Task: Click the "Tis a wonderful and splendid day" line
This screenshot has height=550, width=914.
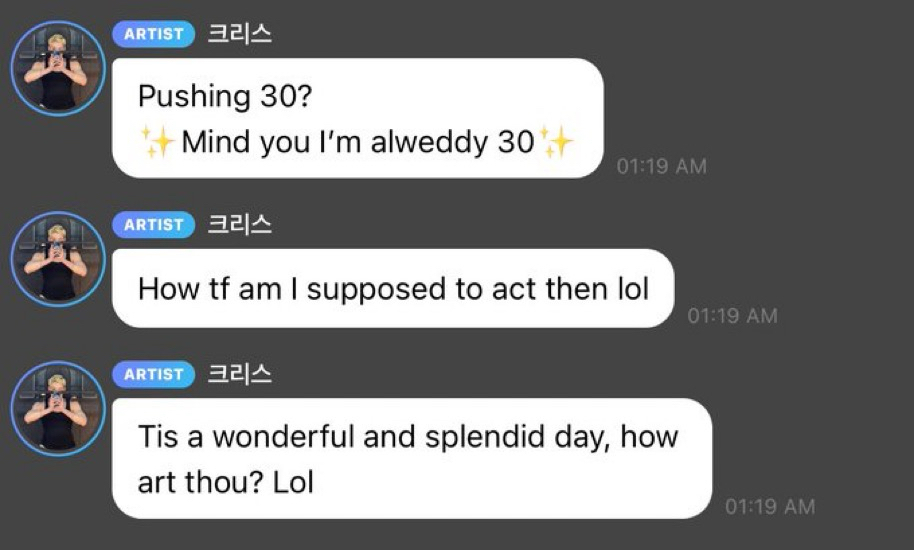Action: click(x=408, y=437)
